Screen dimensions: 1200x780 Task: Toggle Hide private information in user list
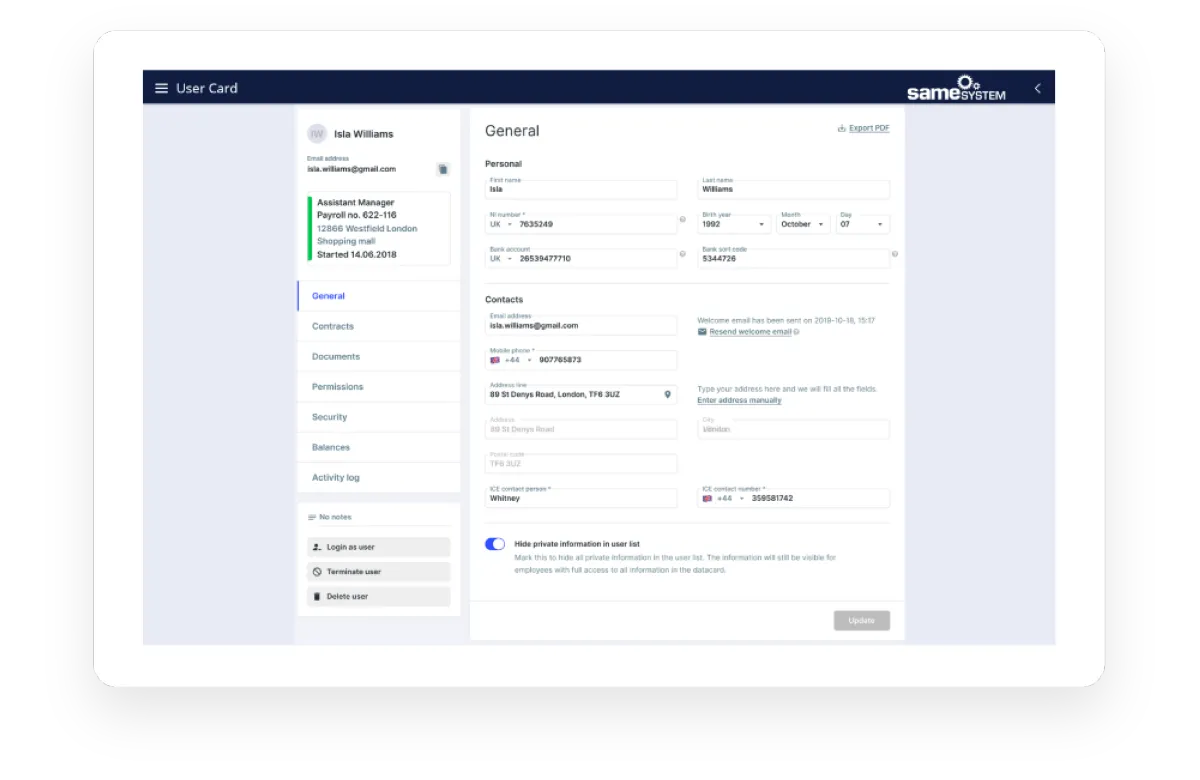point(495,544)
